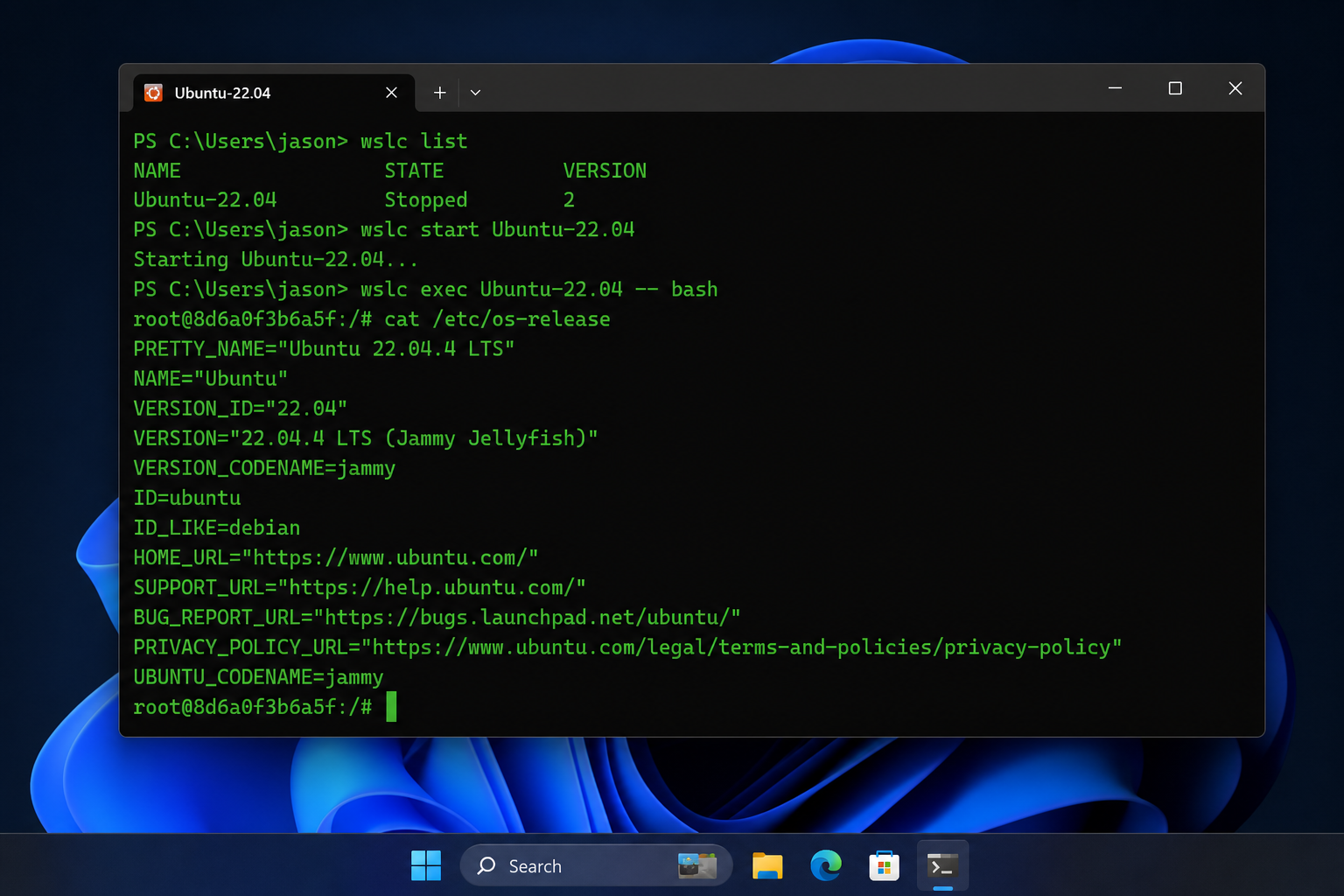The image size is (1344, 896).
Task: Click the ID_LIKE=debian line
Action: click(217, 528)
